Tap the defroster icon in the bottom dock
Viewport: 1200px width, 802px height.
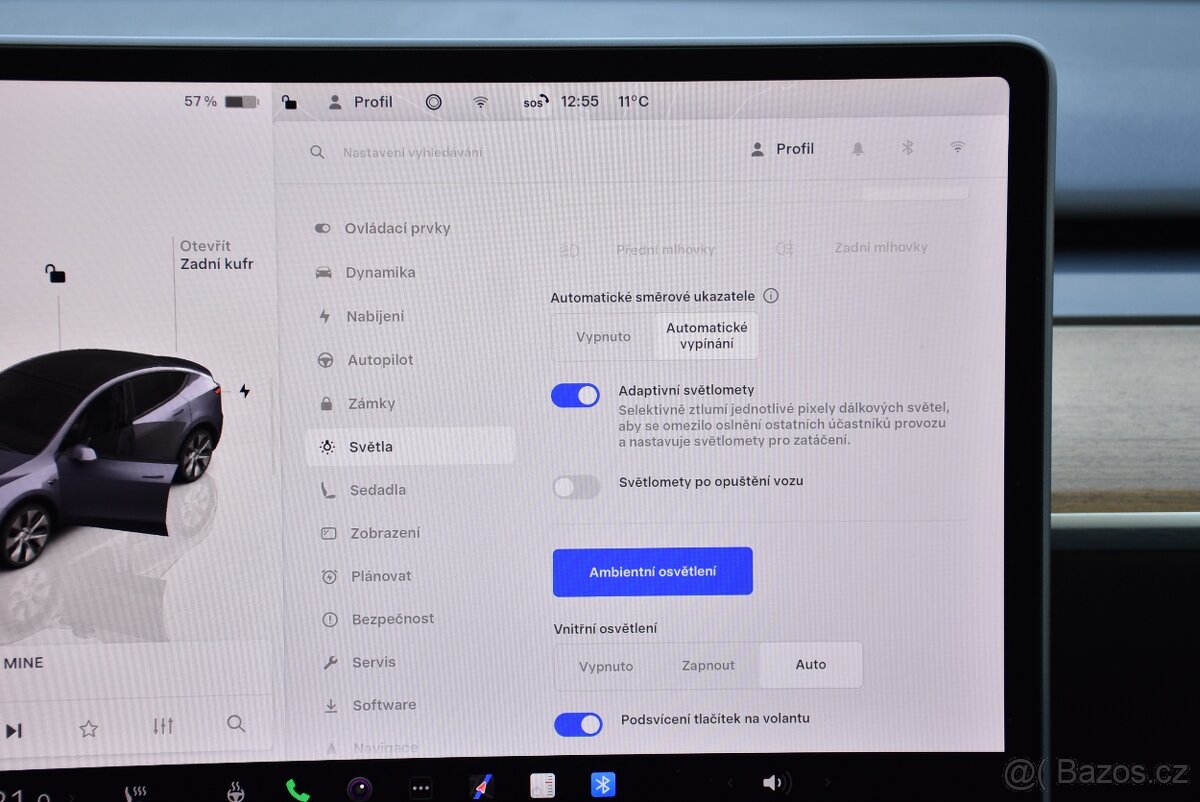coord(236,789)
